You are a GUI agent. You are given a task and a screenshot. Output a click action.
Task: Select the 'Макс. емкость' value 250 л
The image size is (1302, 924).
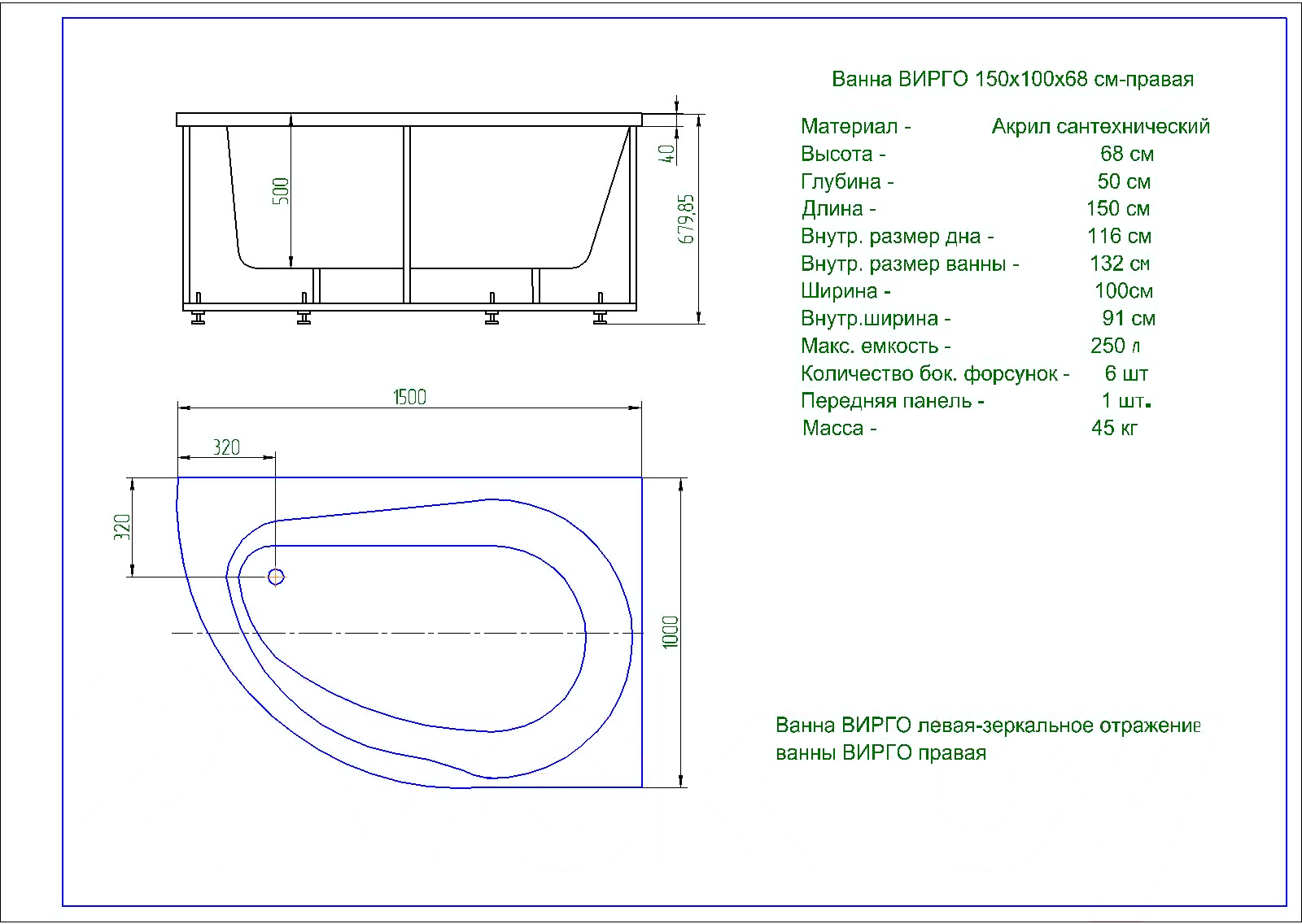click(1115, 346)
